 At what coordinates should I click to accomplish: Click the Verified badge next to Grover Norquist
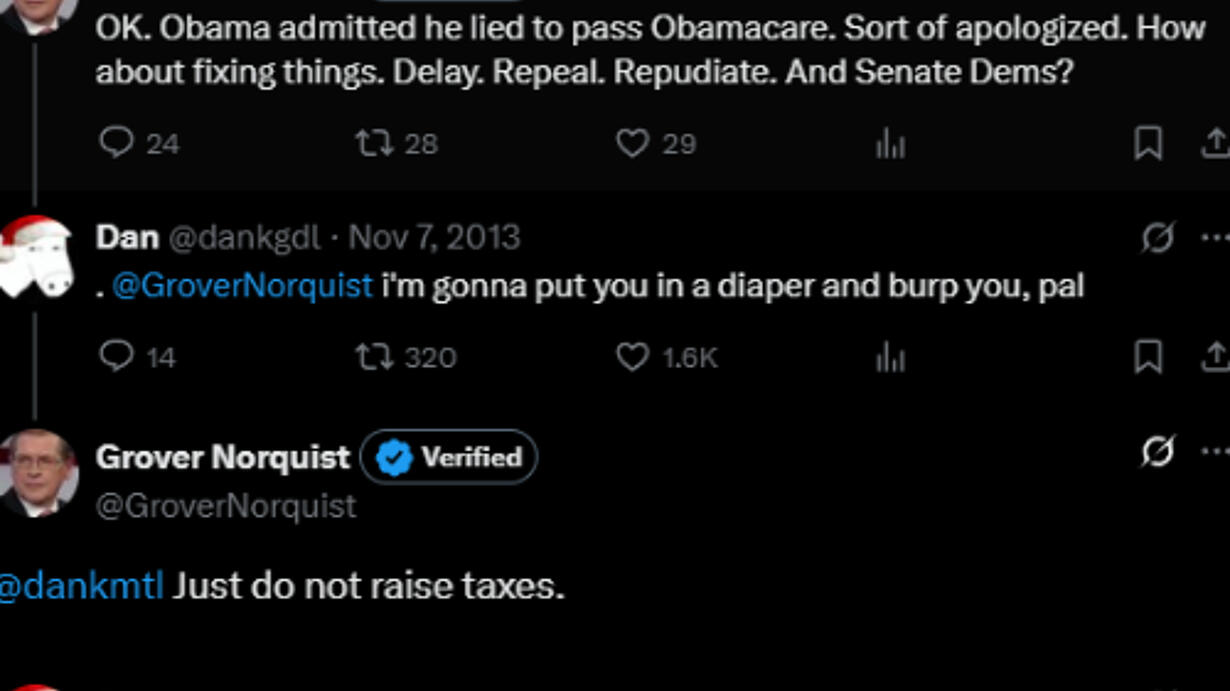[449, 457]
